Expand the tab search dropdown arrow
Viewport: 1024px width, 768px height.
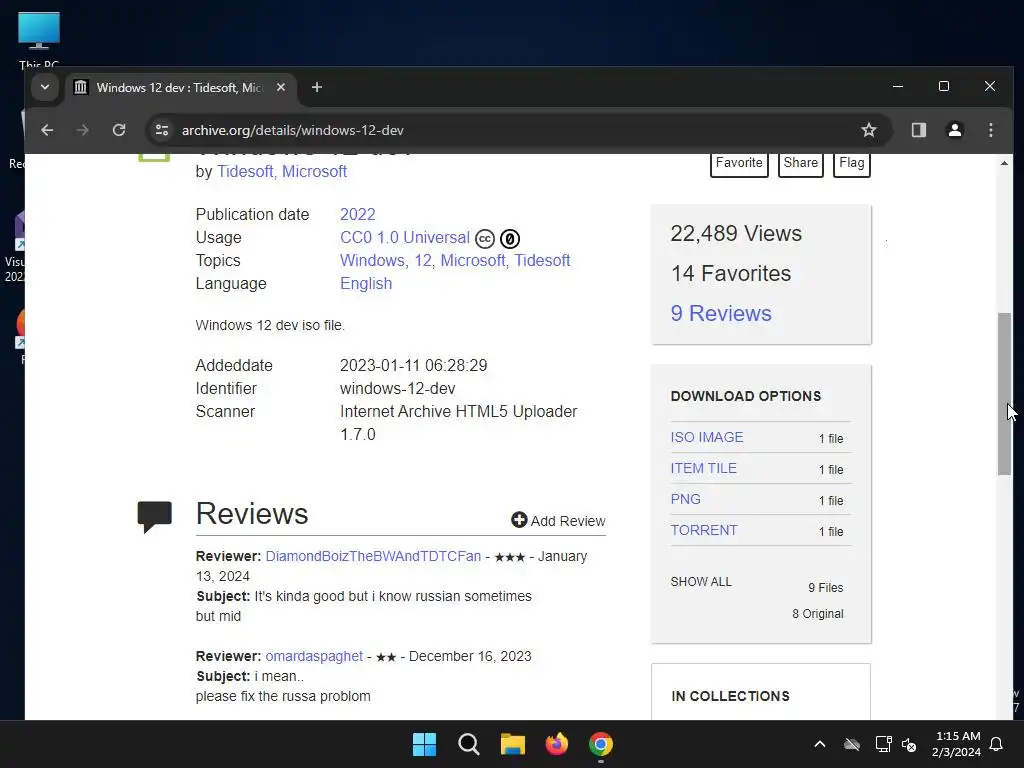(44, 87)
